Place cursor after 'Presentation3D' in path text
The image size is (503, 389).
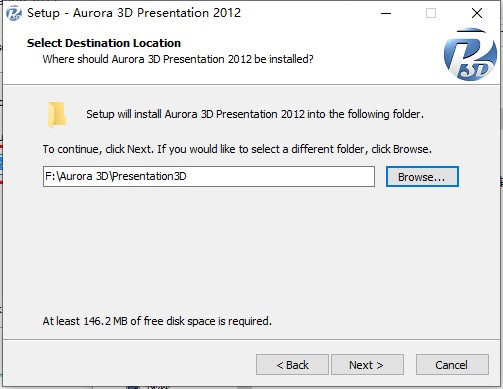(x=188, y=176)
